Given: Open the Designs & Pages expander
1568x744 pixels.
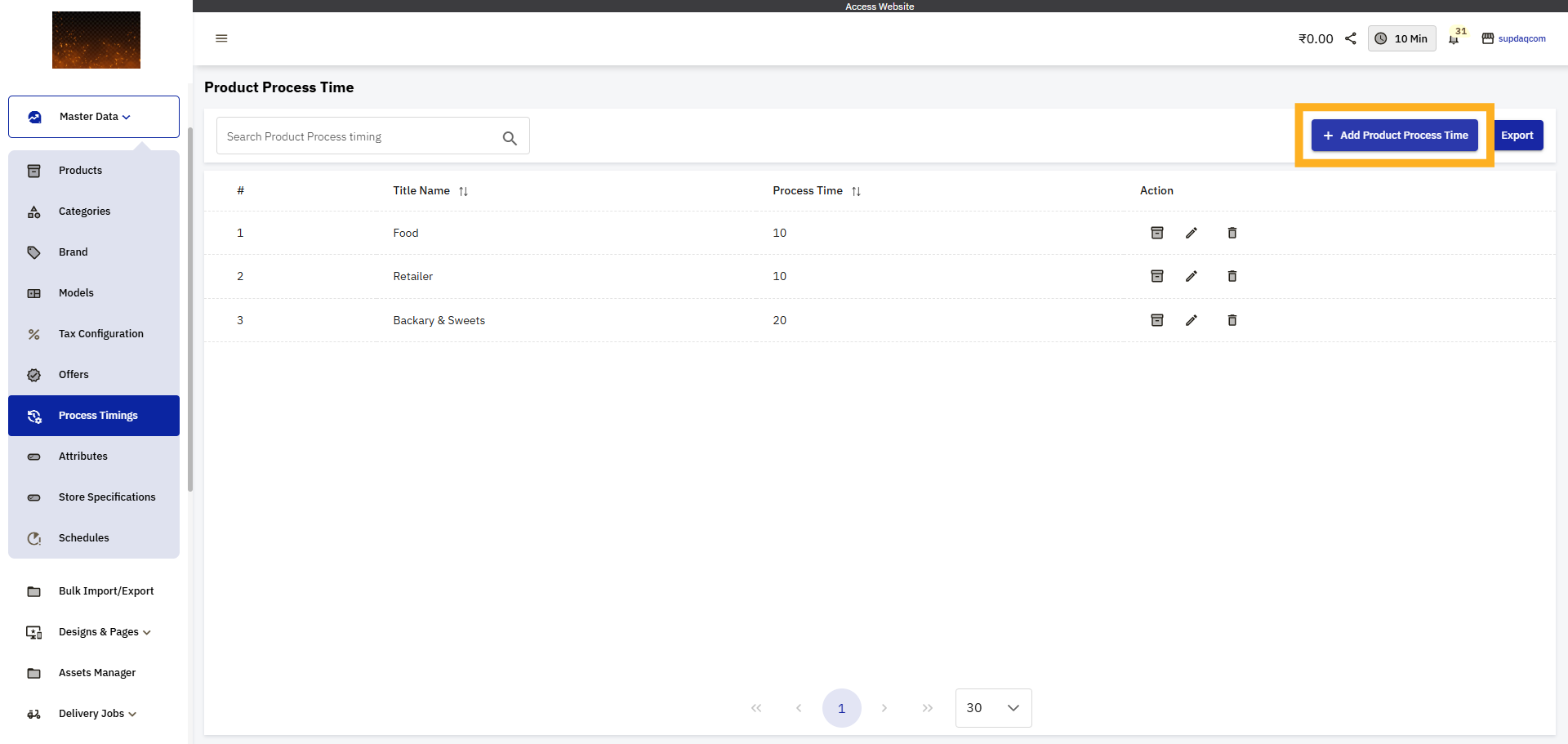Looking at the screenshot, I should pyautogui.click(x=104, y=631).
